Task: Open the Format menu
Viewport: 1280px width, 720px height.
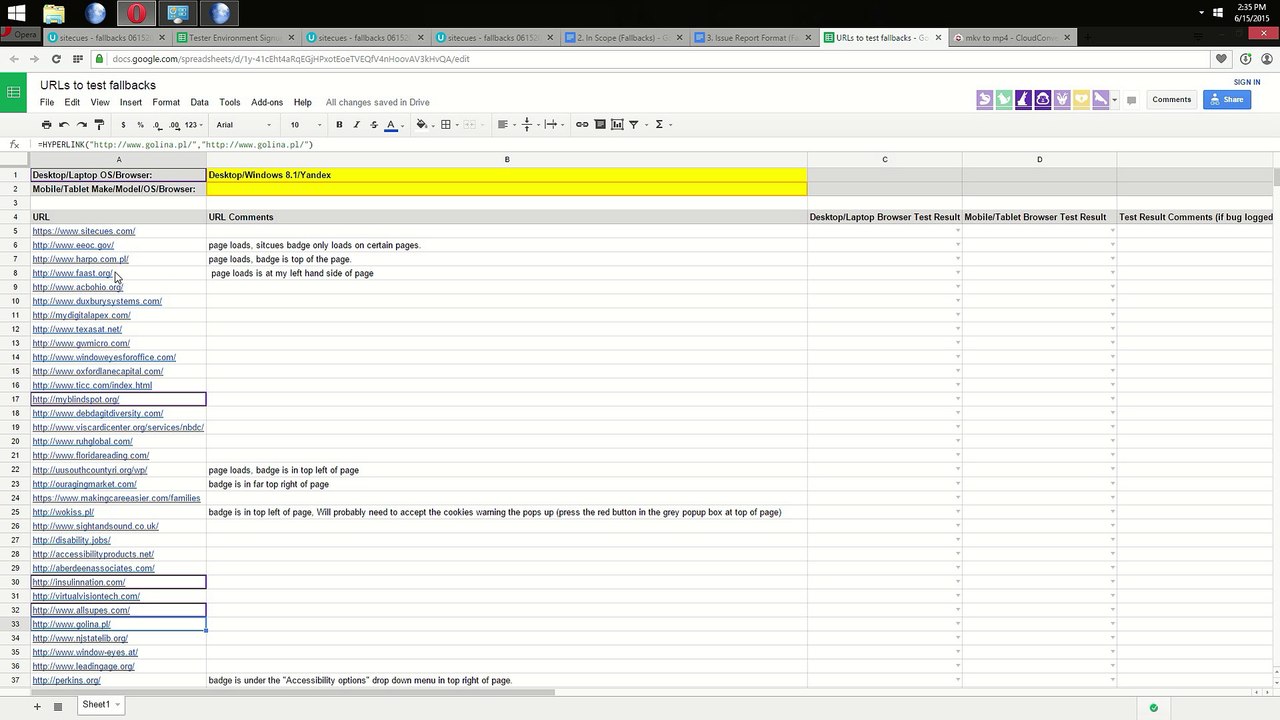Action: click(x=166, y=102)
